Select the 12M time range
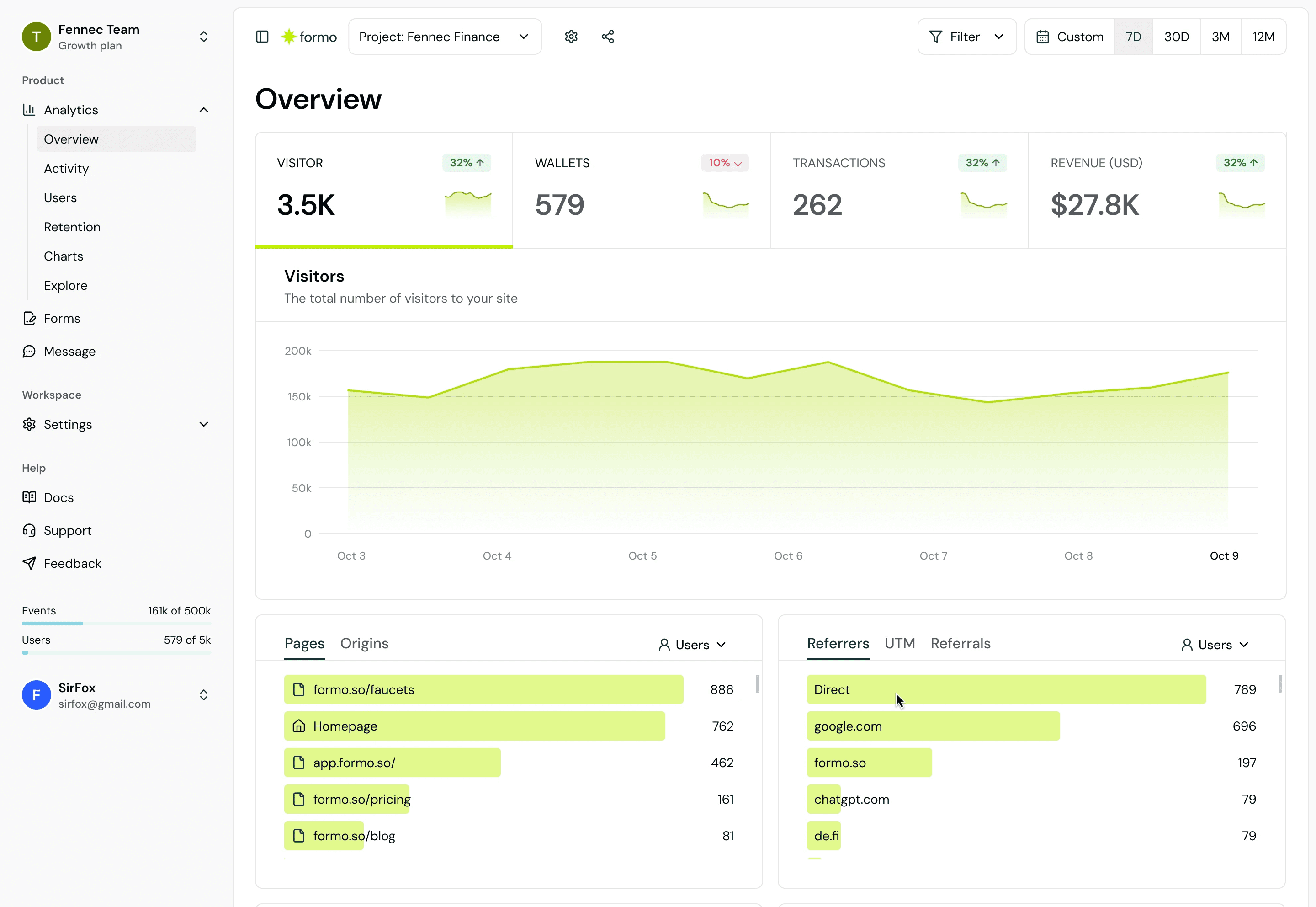Viewport: 1316px width, 907px height. pyautogui.click(x=1264, y=37)
